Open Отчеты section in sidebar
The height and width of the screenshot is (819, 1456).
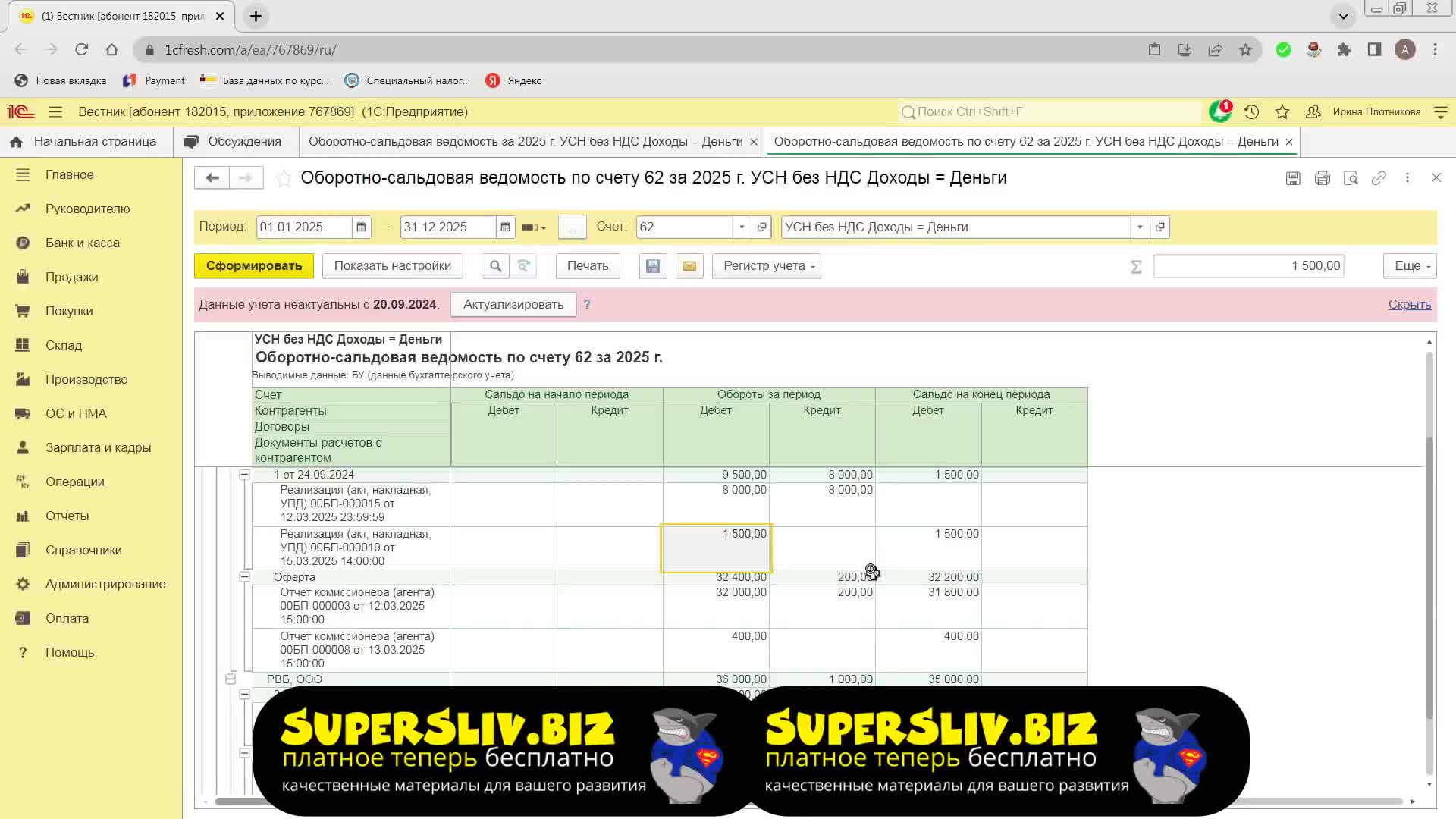[x=67, y=516]
